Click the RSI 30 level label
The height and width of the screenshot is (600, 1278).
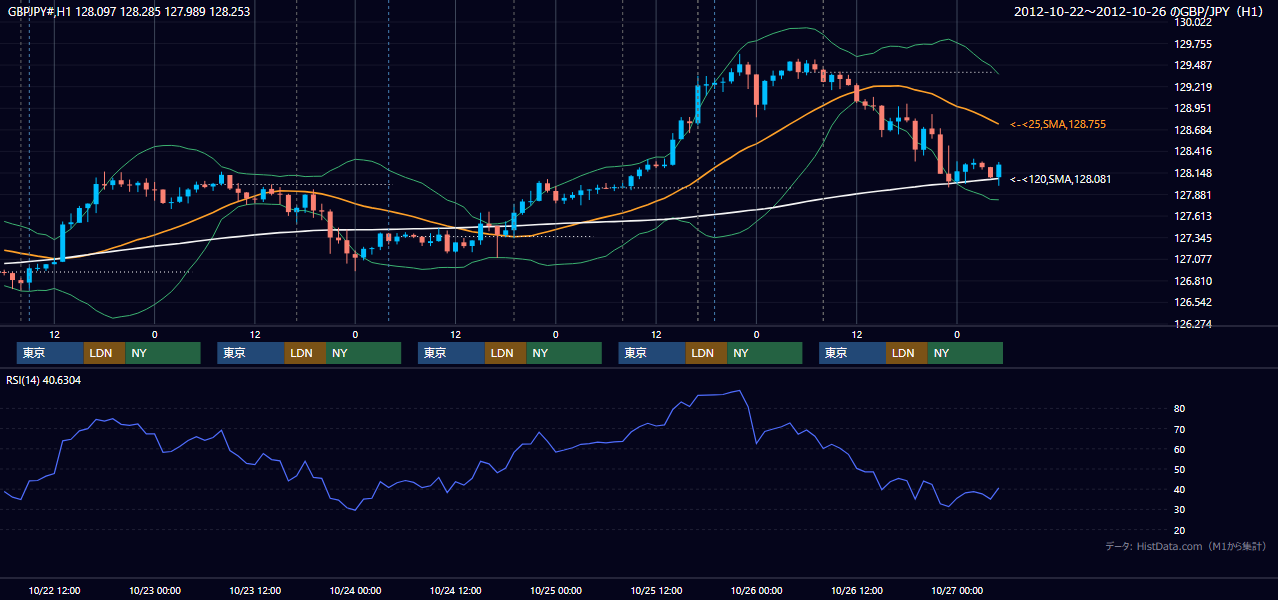tap(1180, 510)
